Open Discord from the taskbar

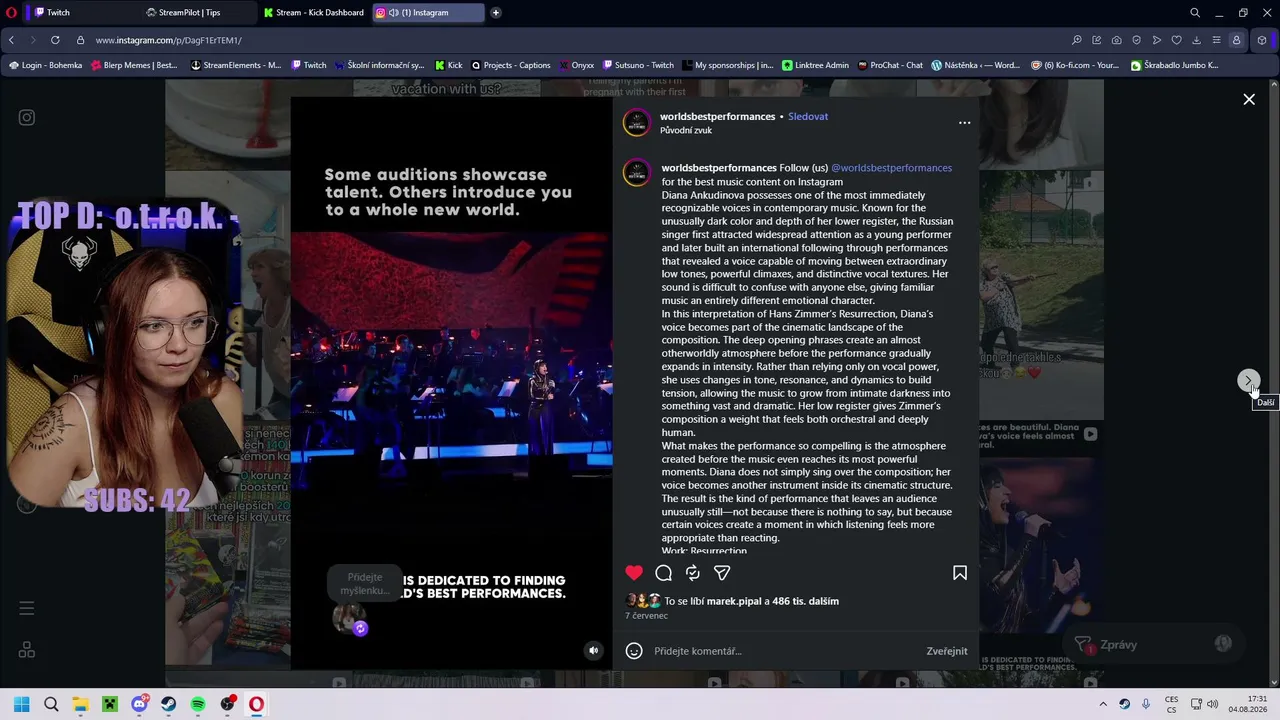[139, 704]
